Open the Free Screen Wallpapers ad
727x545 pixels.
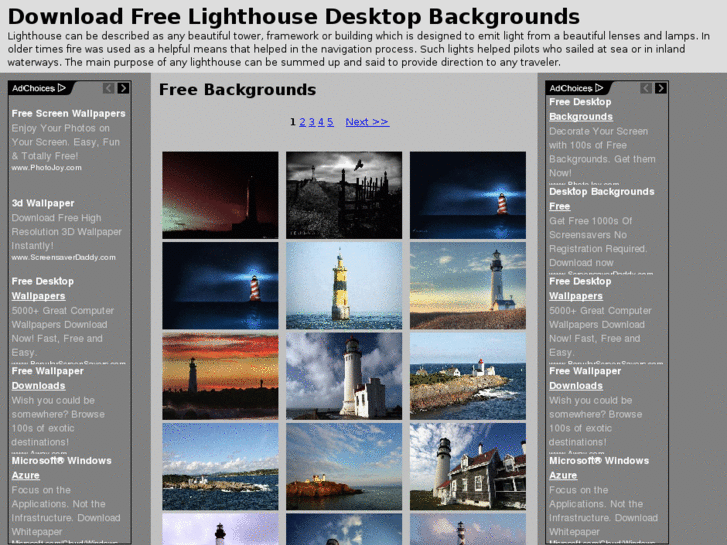click(x=69, y=114)
